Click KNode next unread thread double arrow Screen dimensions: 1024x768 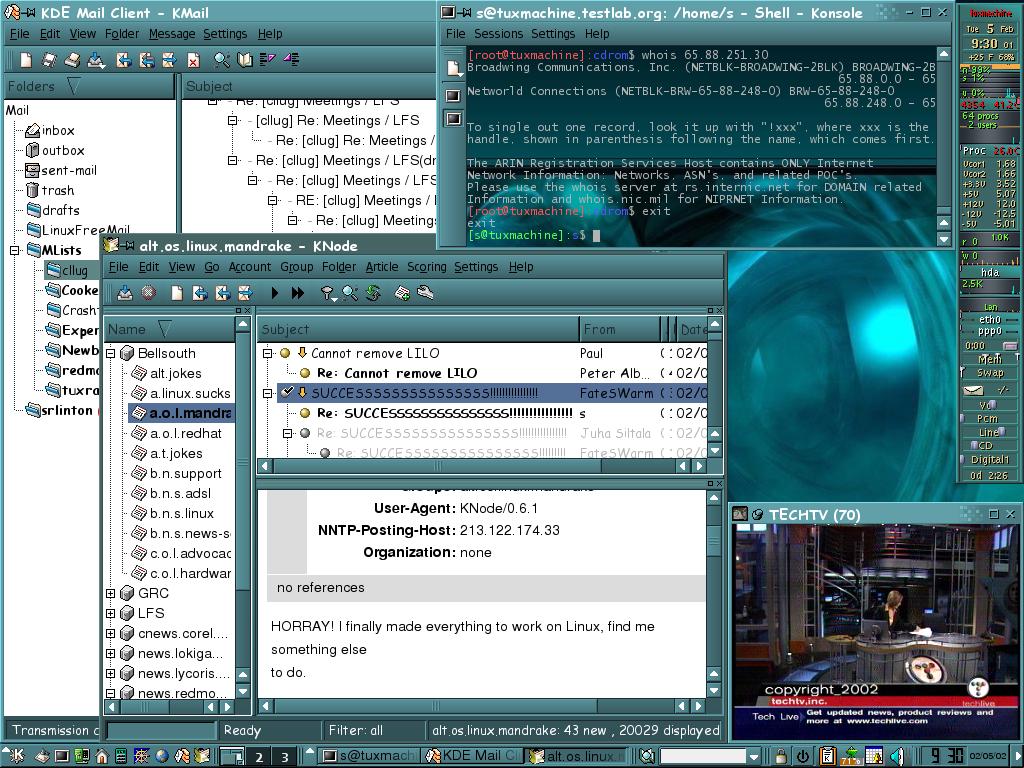click(x=298, y=293)
